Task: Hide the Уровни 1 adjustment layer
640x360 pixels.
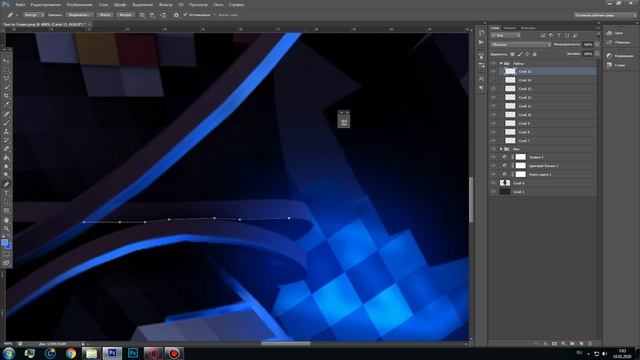Action: click(x=493, y=157)
